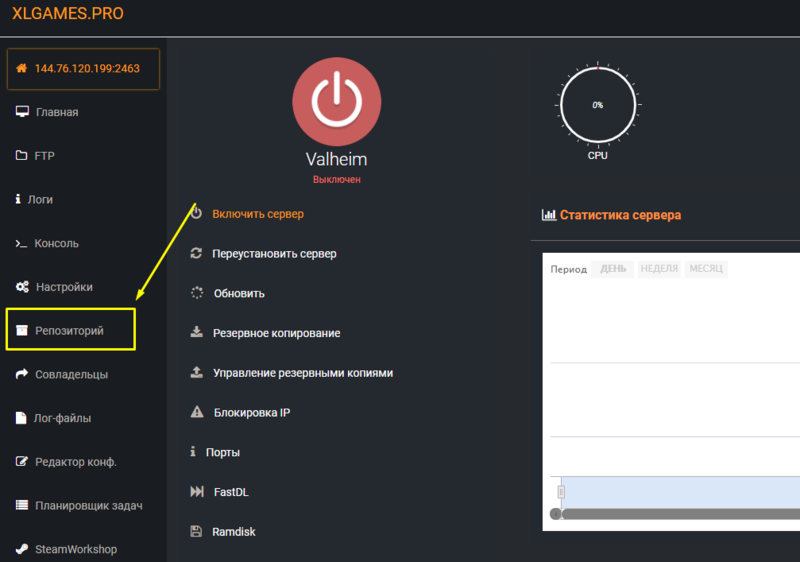Click Включить сервер to start server
This screenshot has height=562, width=800.
[x=258, y=214]
